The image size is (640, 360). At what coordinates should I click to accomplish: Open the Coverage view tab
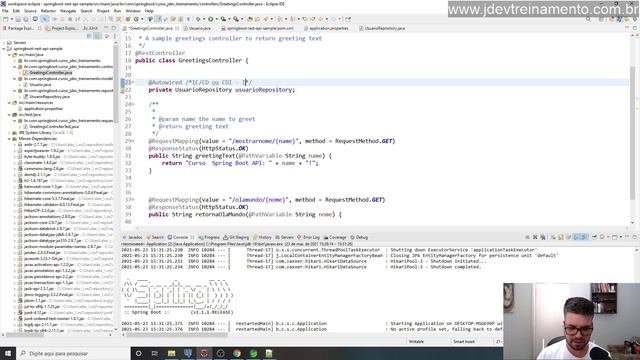tap(335, 237)
